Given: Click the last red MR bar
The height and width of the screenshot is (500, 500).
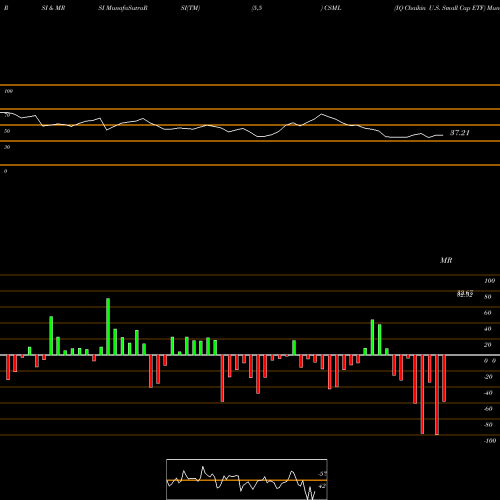Looking at the screenshot, I should click(x=444, y=378).
